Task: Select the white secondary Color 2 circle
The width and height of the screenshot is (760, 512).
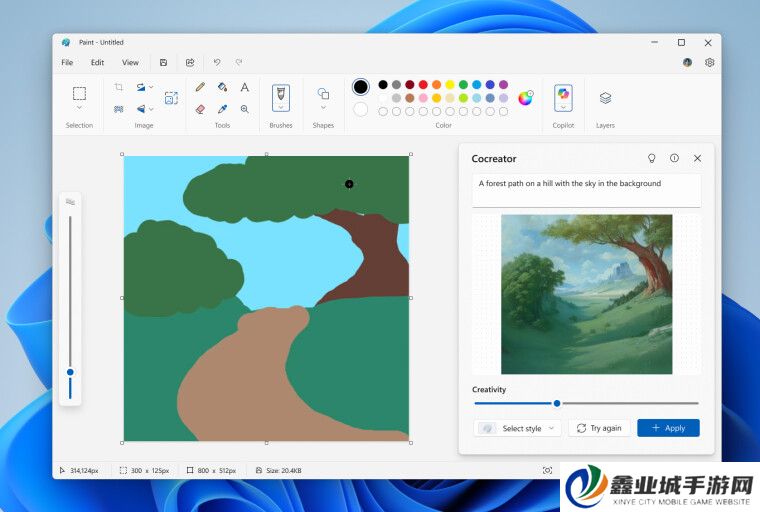Action: pyautogui.click(x=360, y=110)
